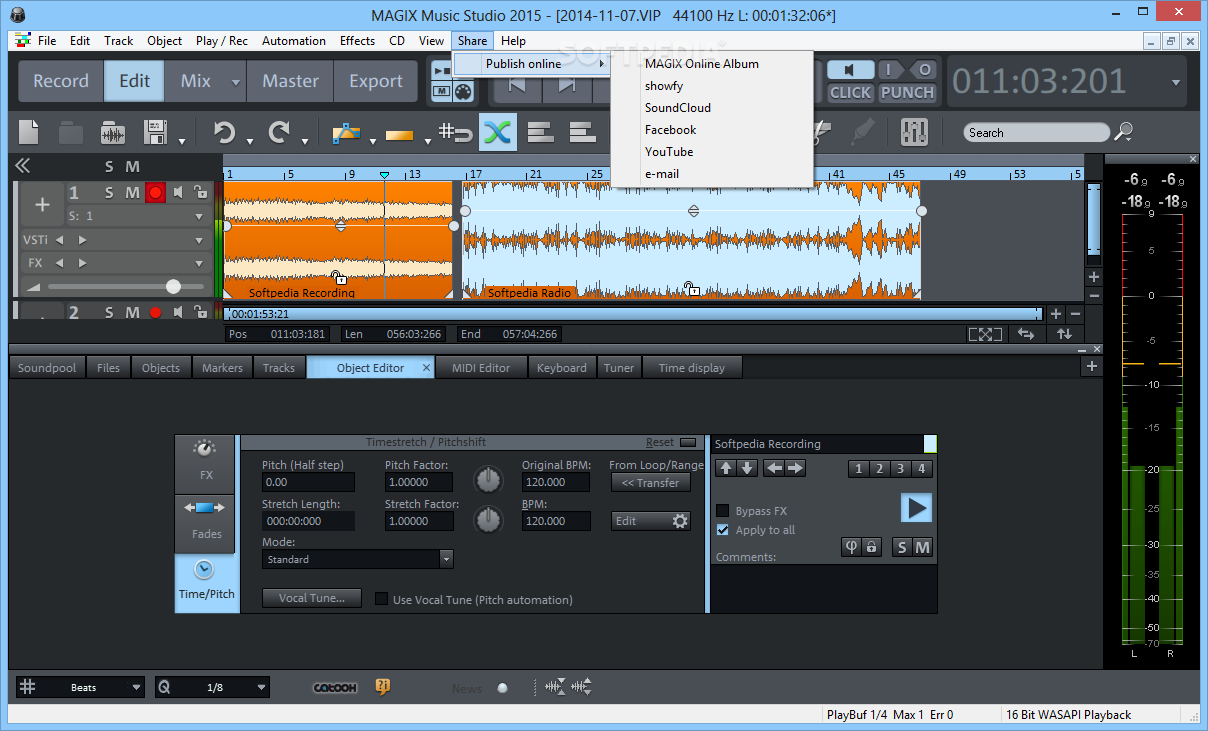
Task: Click the Catooh logo in bottom bar
Action: [x=334, y=687]
